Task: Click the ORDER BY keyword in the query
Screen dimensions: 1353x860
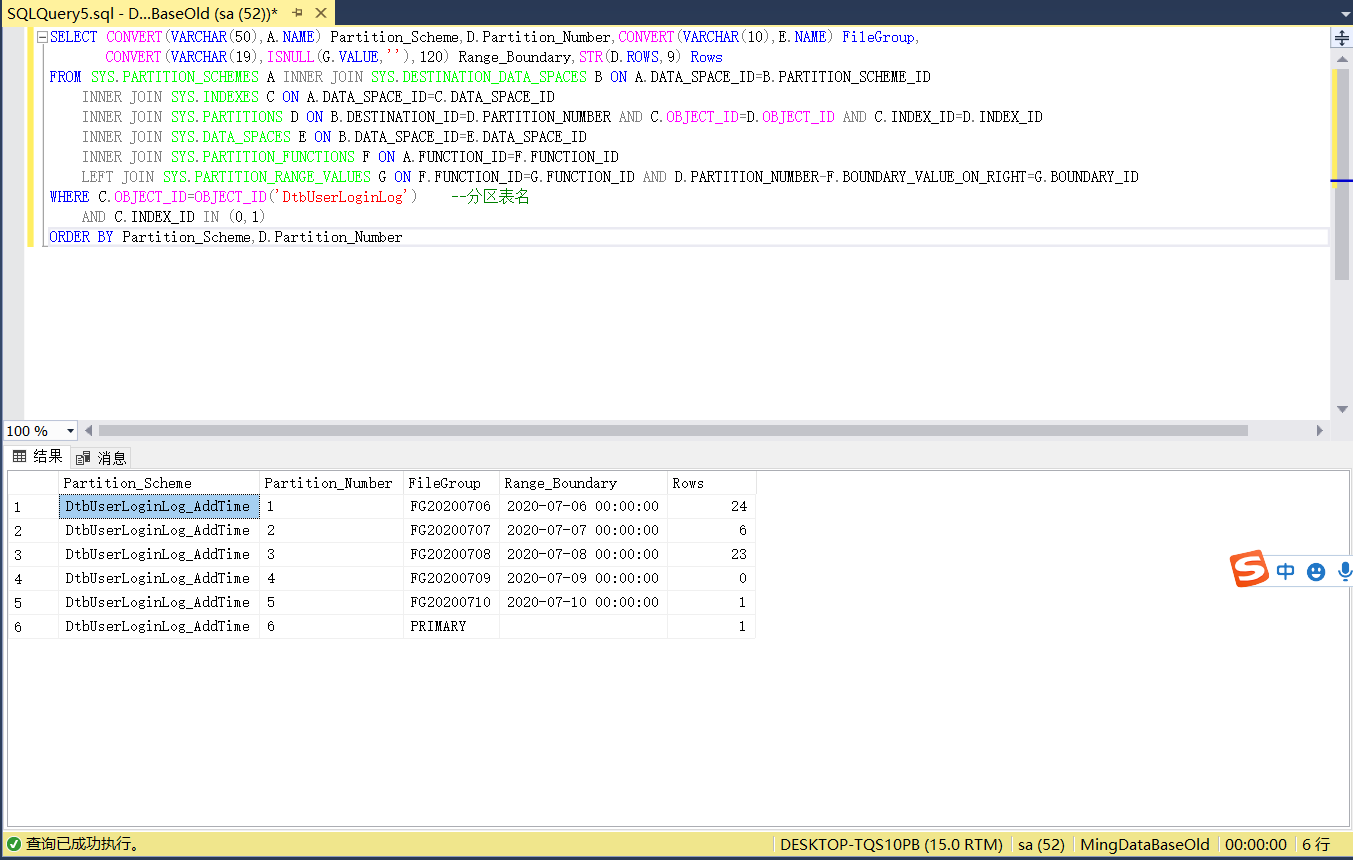Action: tap(81, 237)
